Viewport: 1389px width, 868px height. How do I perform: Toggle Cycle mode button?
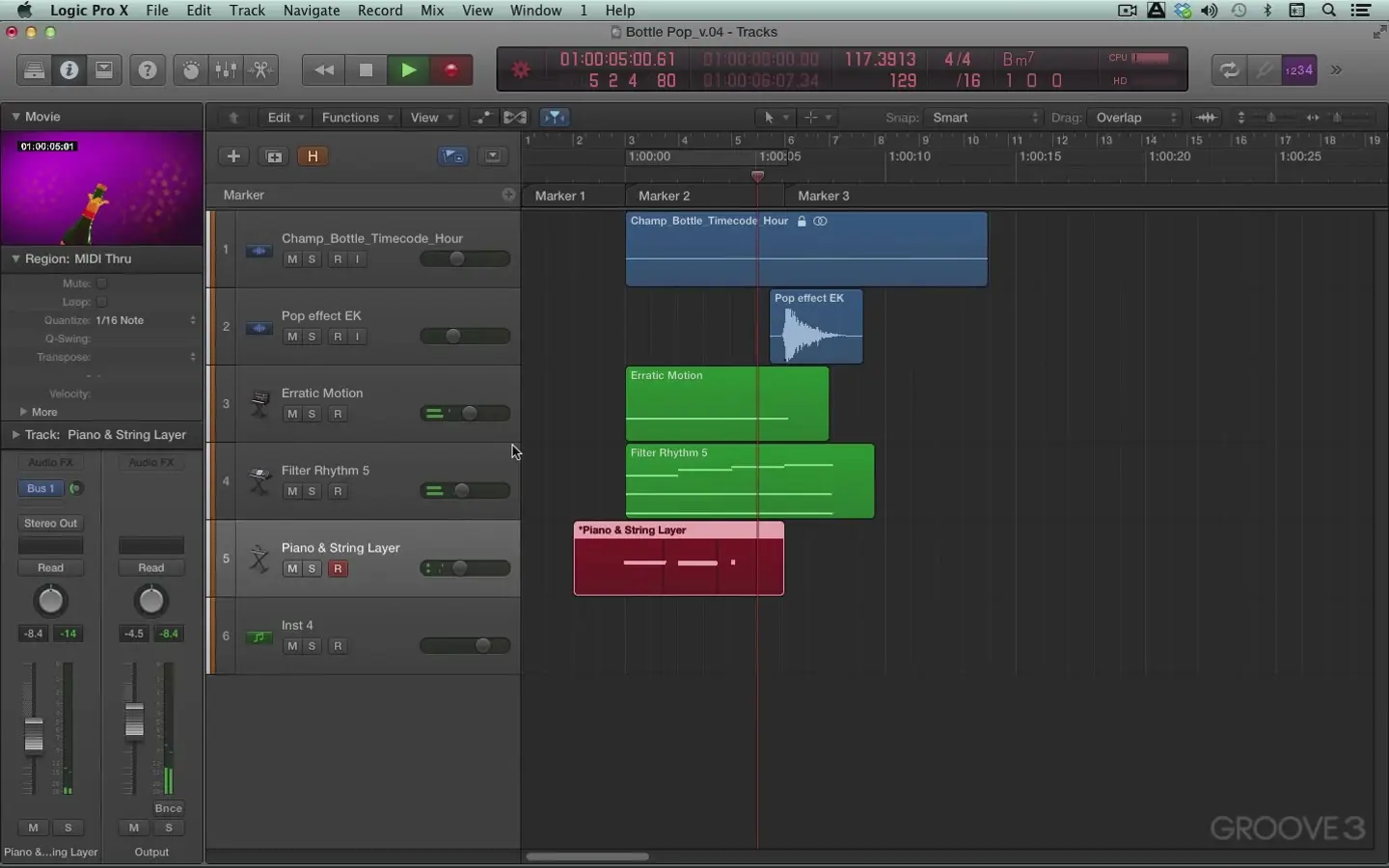[x=1229, y=70]
